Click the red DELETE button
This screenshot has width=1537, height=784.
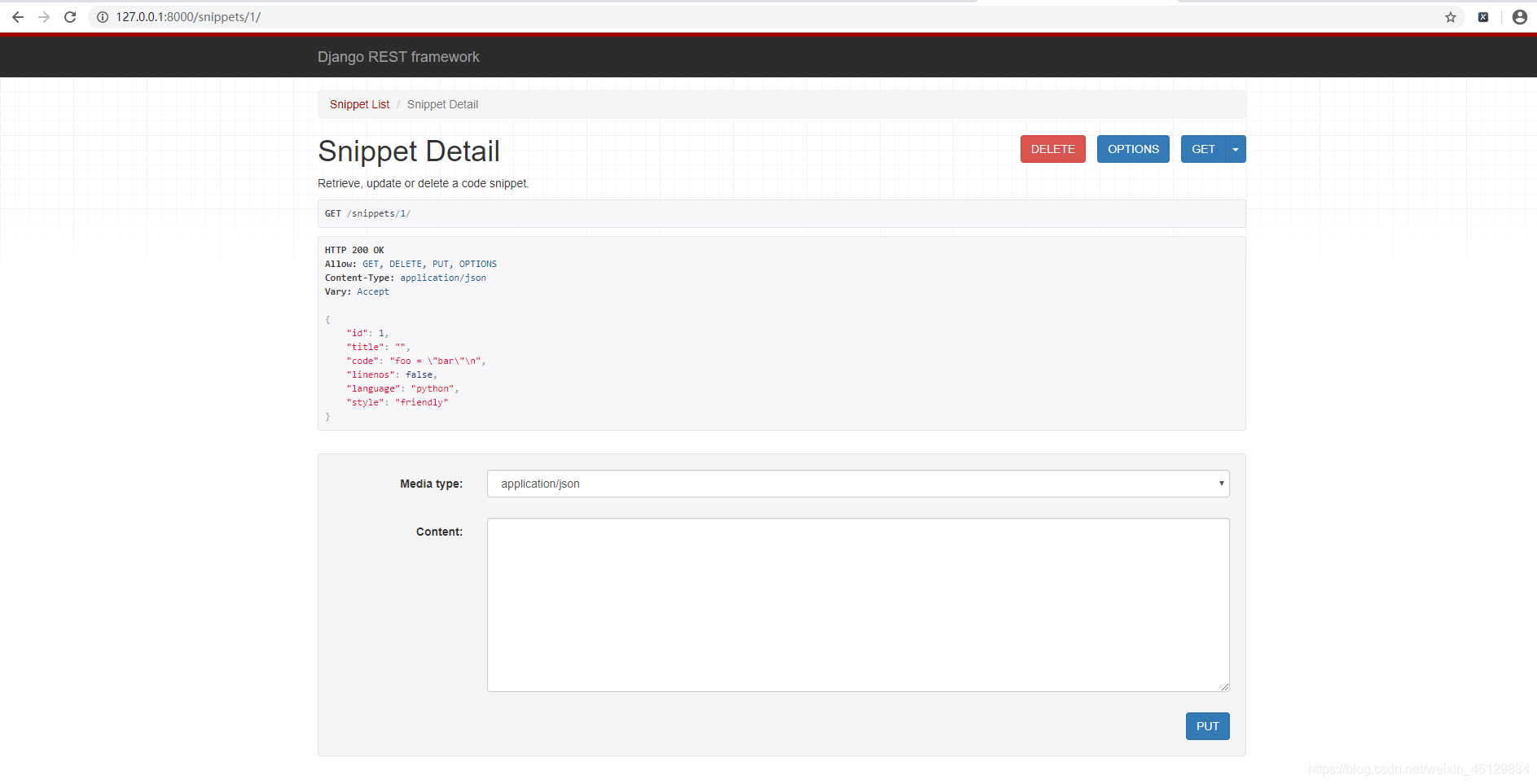coord(1052,149)
